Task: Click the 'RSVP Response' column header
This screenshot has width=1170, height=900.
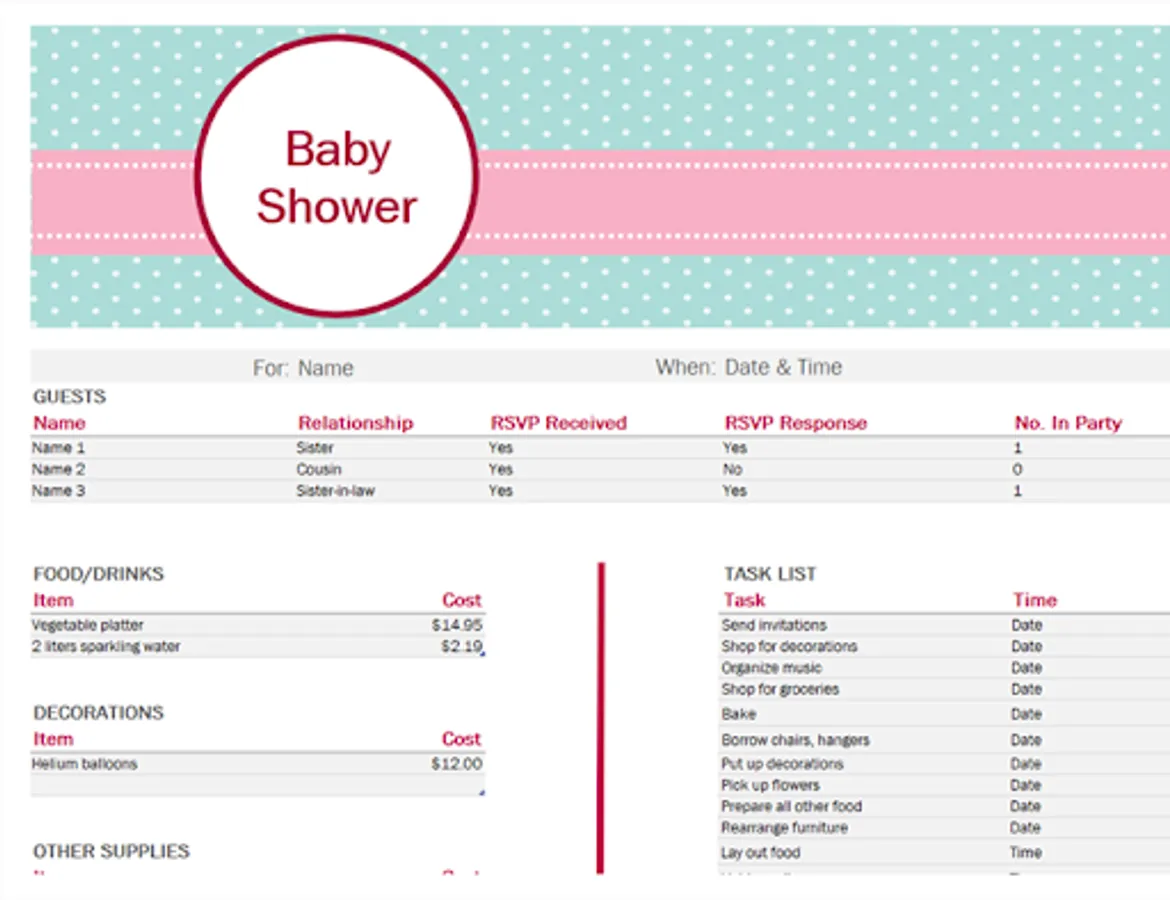Action: click(x=795, y=423)
